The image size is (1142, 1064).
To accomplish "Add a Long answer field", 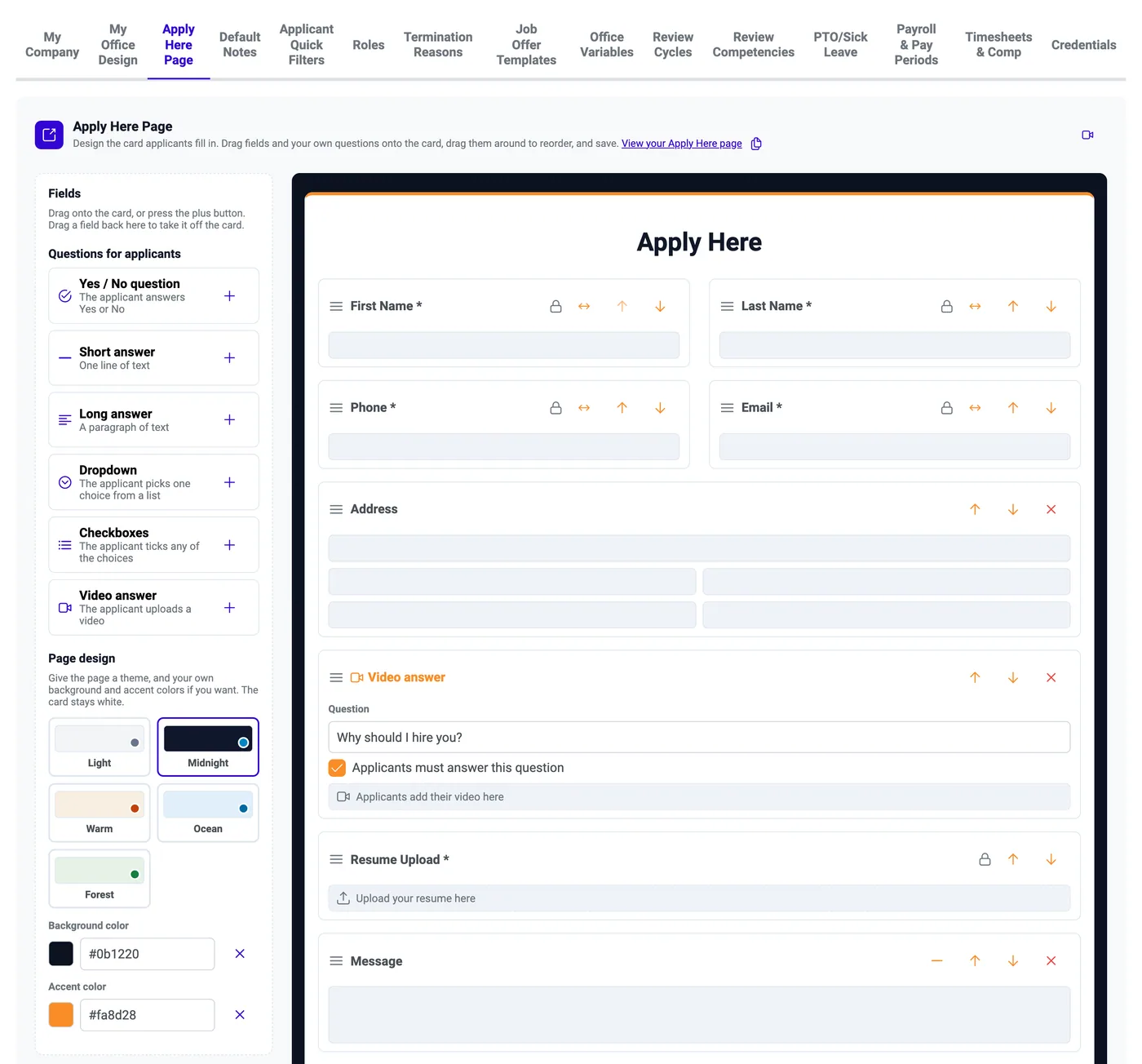I will coord(229,420).
